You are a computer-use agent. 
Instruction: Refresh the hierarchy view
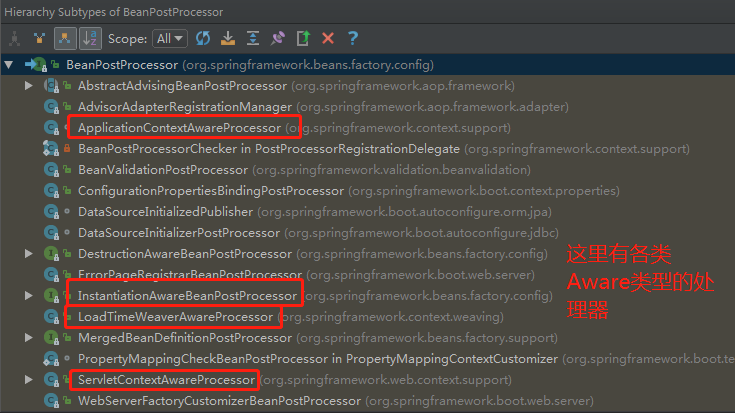point(203,38)
